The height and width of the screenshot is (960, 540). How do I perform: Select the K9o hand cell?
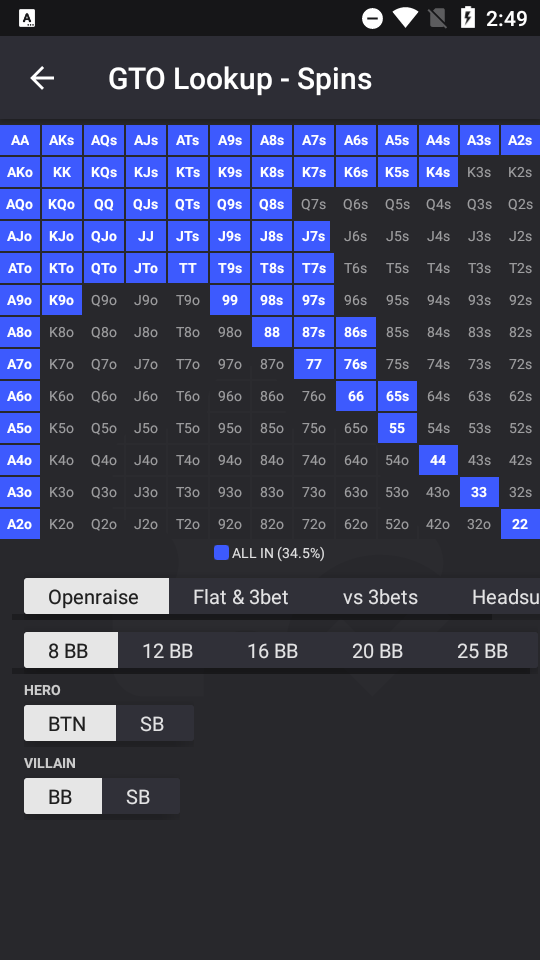pyautogui.click(x=62, y=300)
